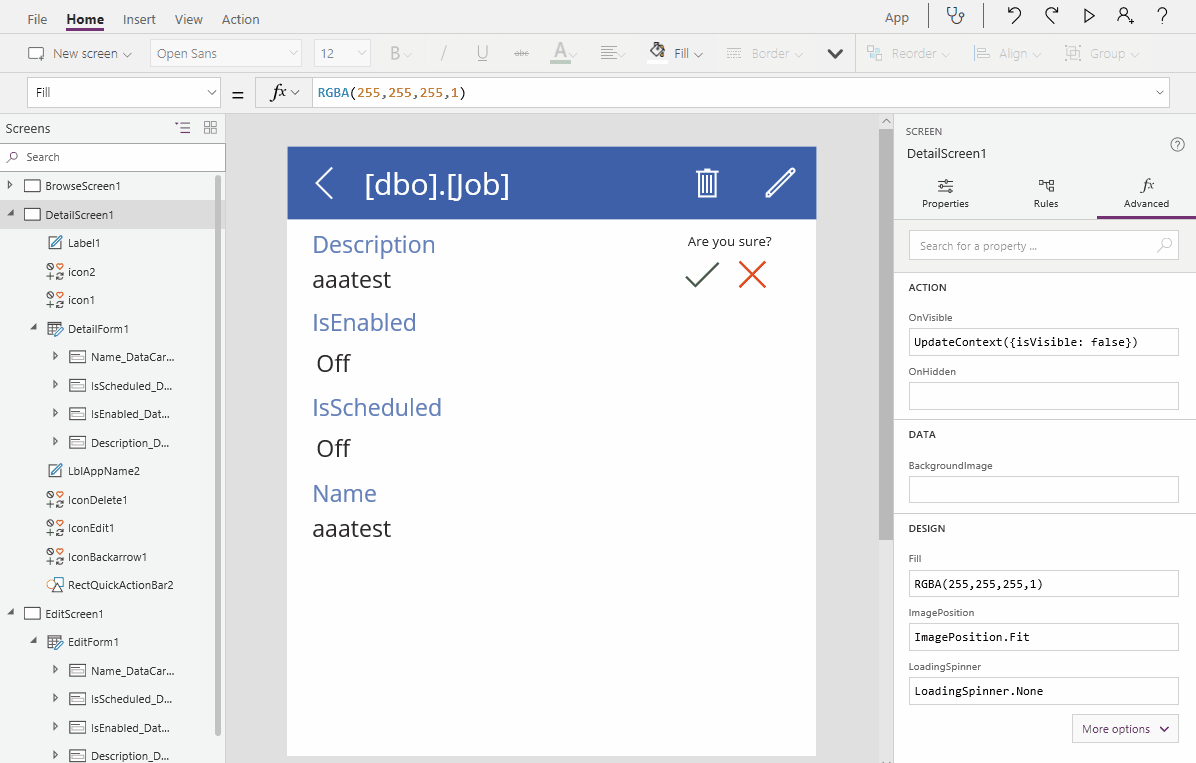Click the Redo icon
1196x763 pixels.
(1051, 17)
